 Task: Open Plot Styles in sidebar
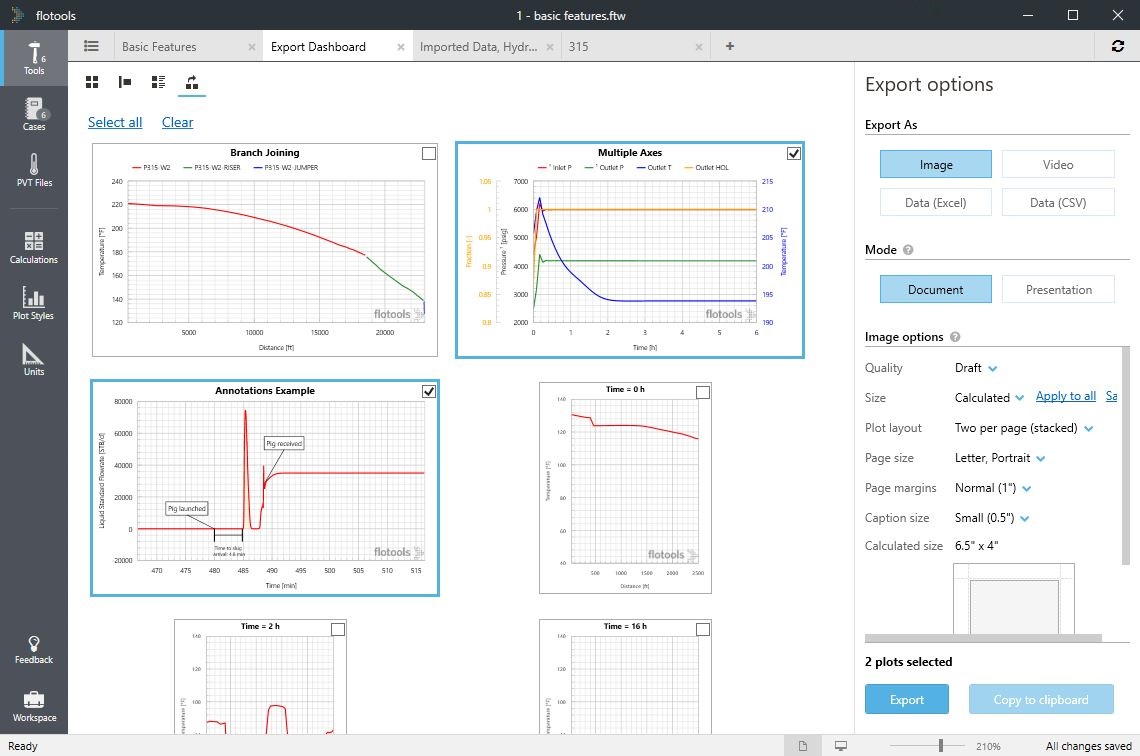point(34,303)
